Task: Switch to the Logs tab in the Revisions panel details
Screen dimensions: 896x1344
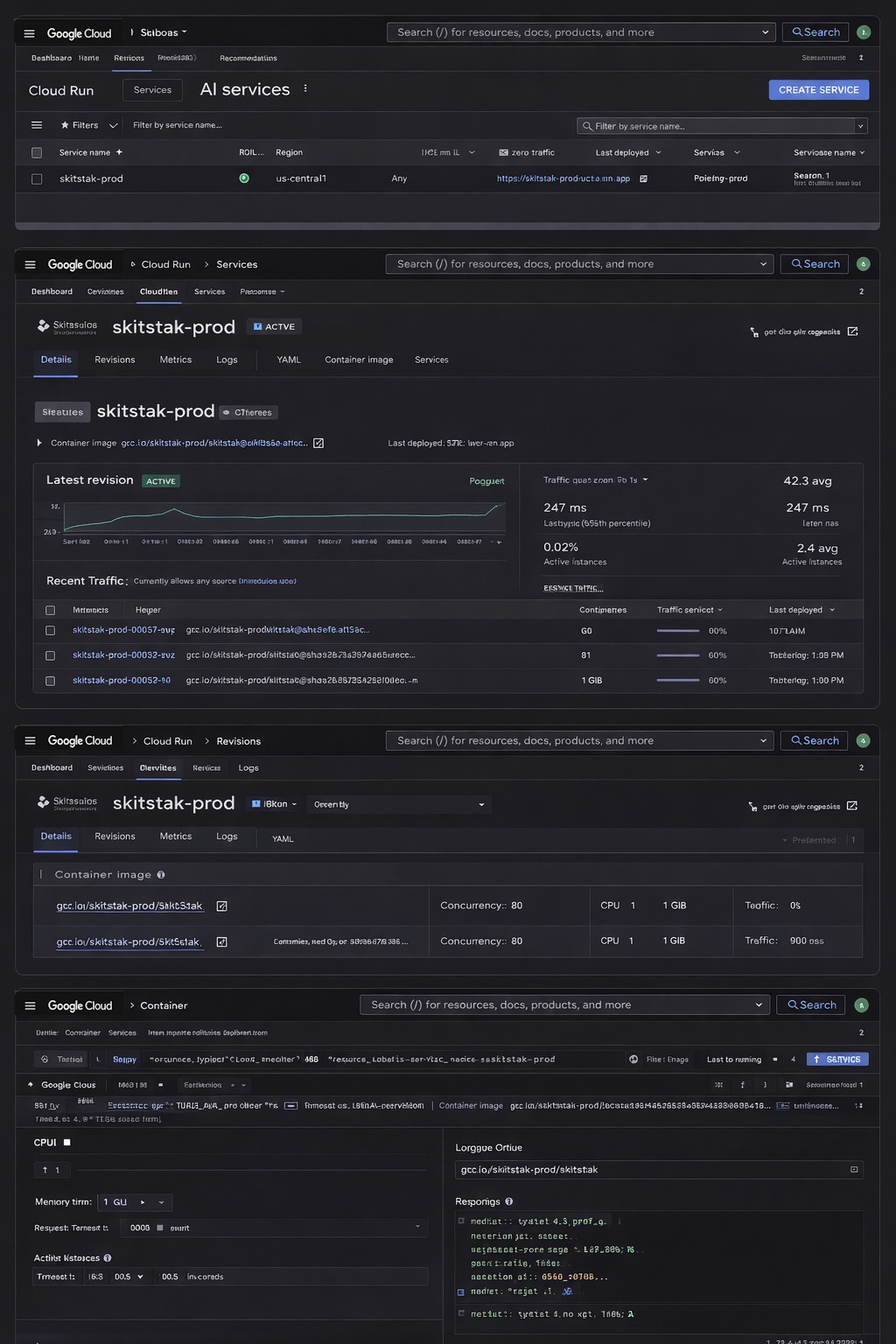Action: coord(227,836)
